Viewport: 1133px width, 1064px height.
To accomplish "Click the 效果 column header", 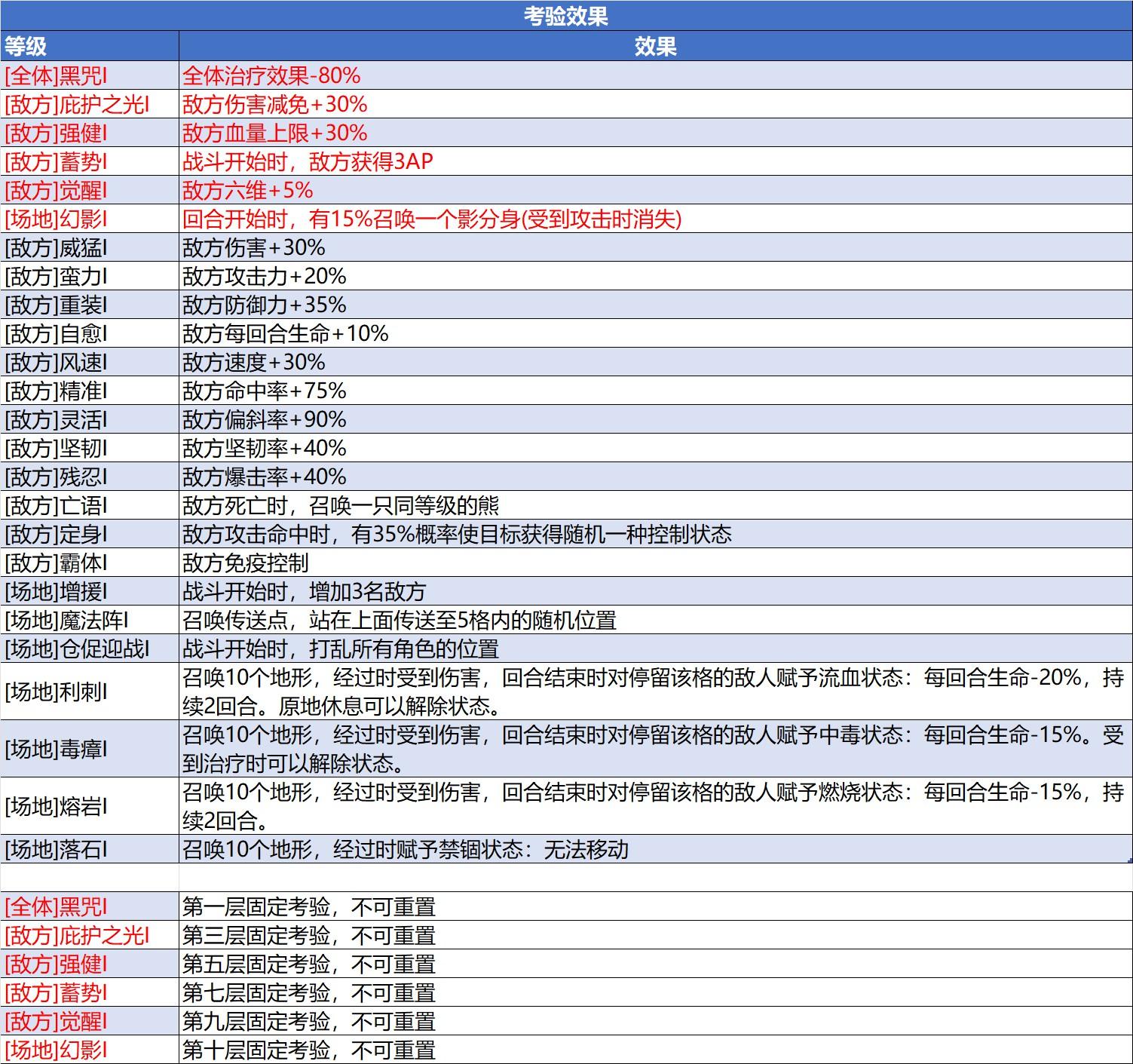I will [x=656, y=46].
